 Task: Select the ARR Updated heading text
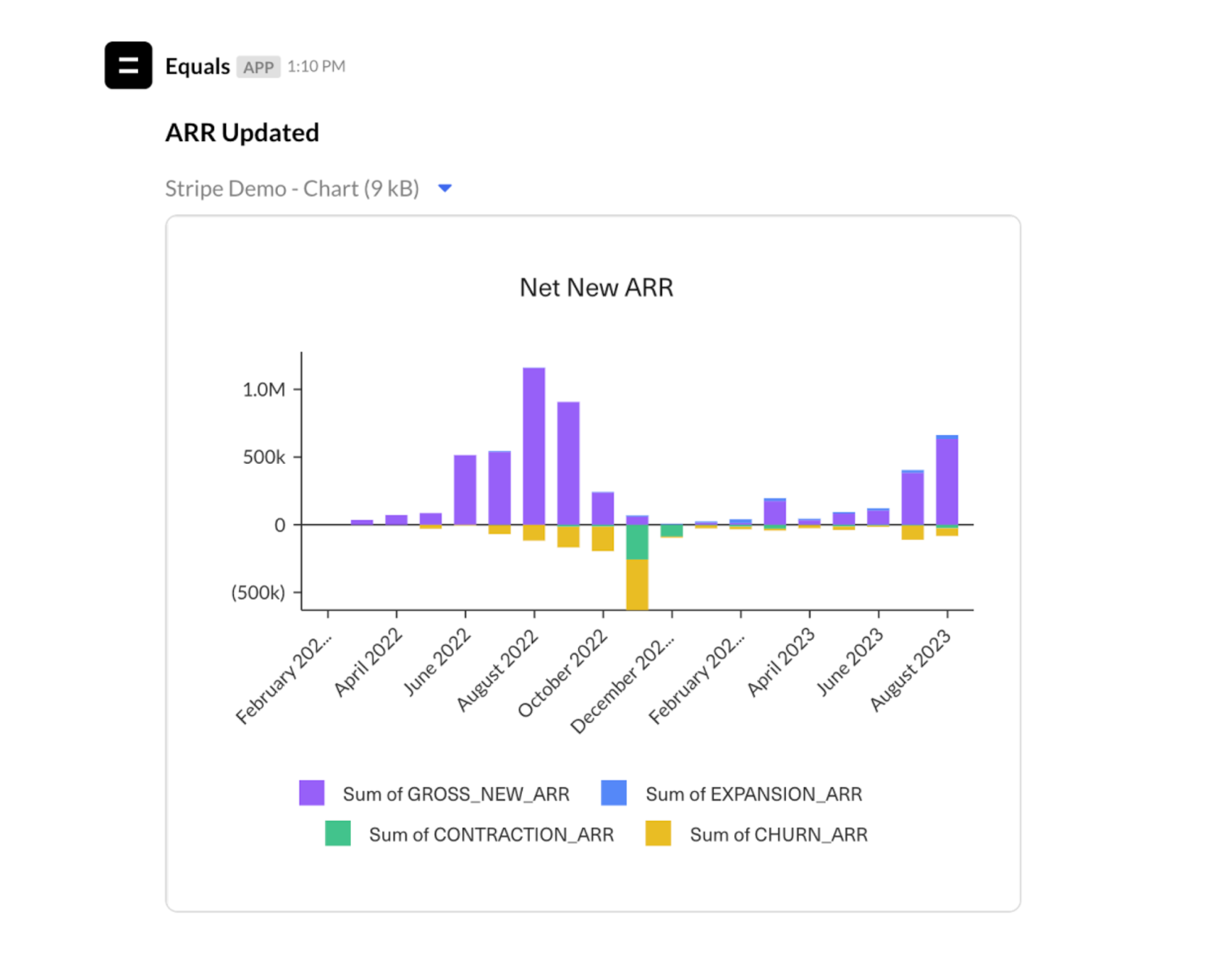242,132
